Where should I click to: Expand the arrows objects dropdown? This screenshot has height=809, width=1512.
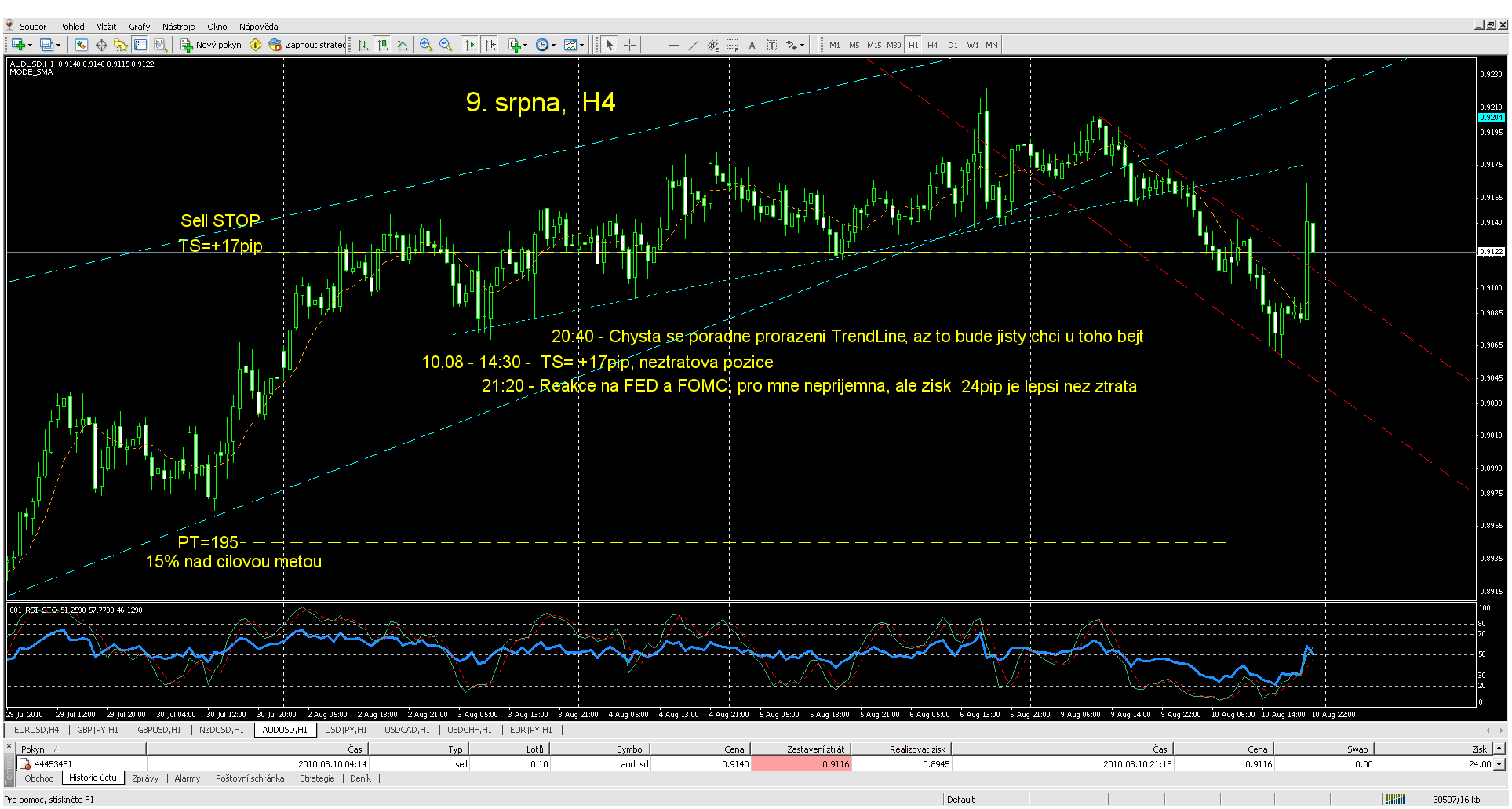point(803,45)
